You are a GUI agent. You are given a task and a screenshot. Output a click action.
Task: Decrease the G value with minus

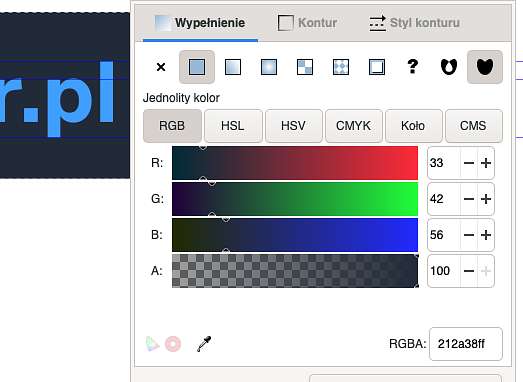pos(469,199)
